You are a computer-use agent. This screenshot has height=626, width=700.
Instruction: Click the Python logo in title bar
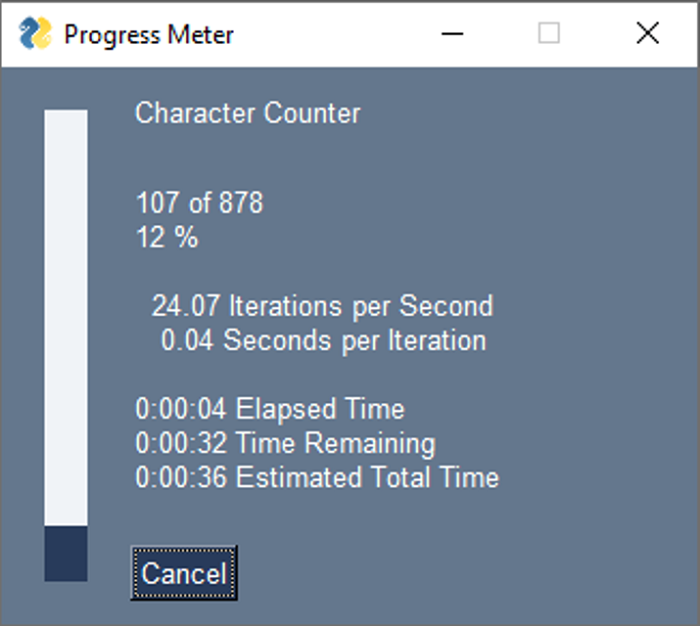35,34
